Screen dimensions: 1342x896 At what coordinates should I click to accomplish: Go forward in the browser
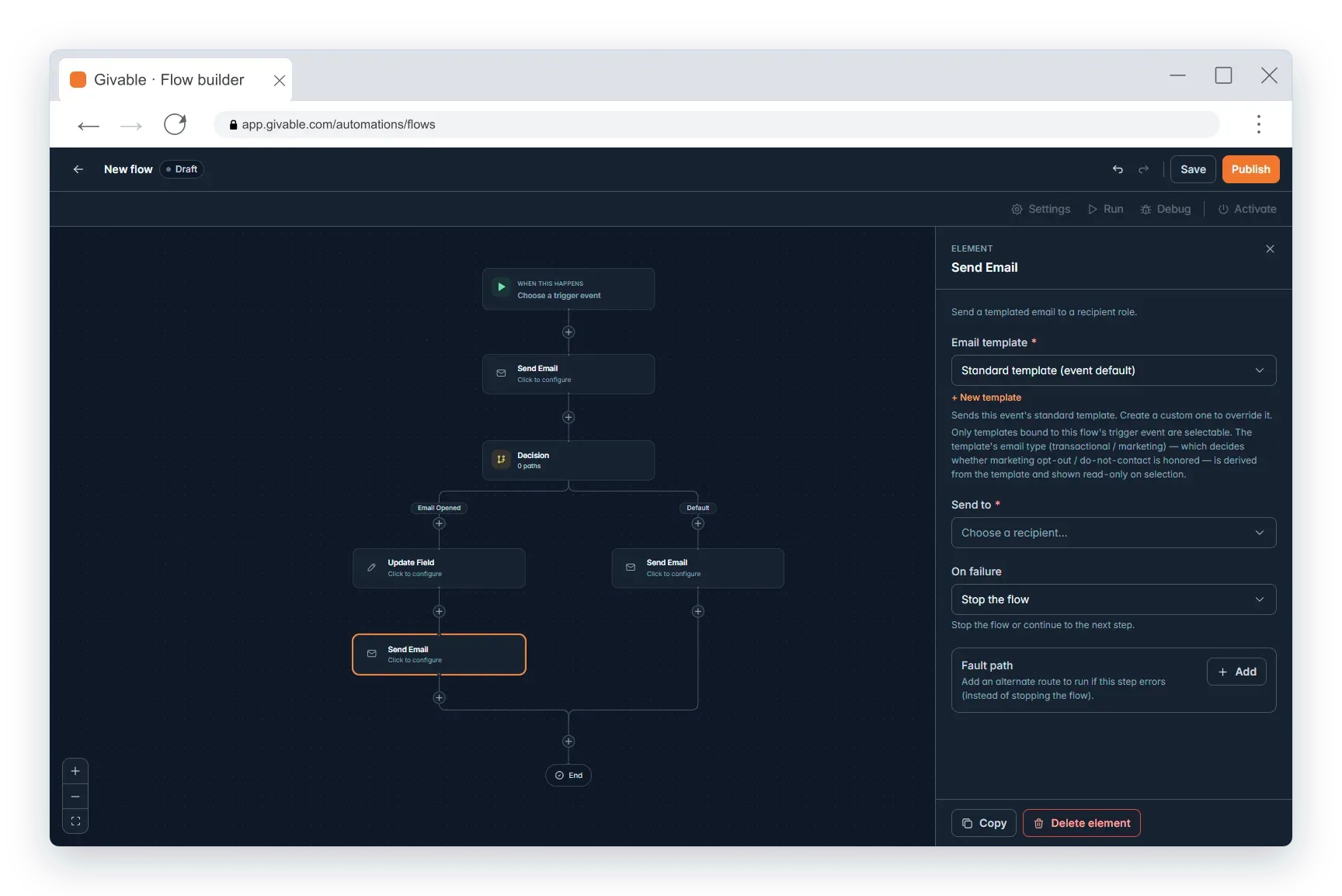pos(131,125)
